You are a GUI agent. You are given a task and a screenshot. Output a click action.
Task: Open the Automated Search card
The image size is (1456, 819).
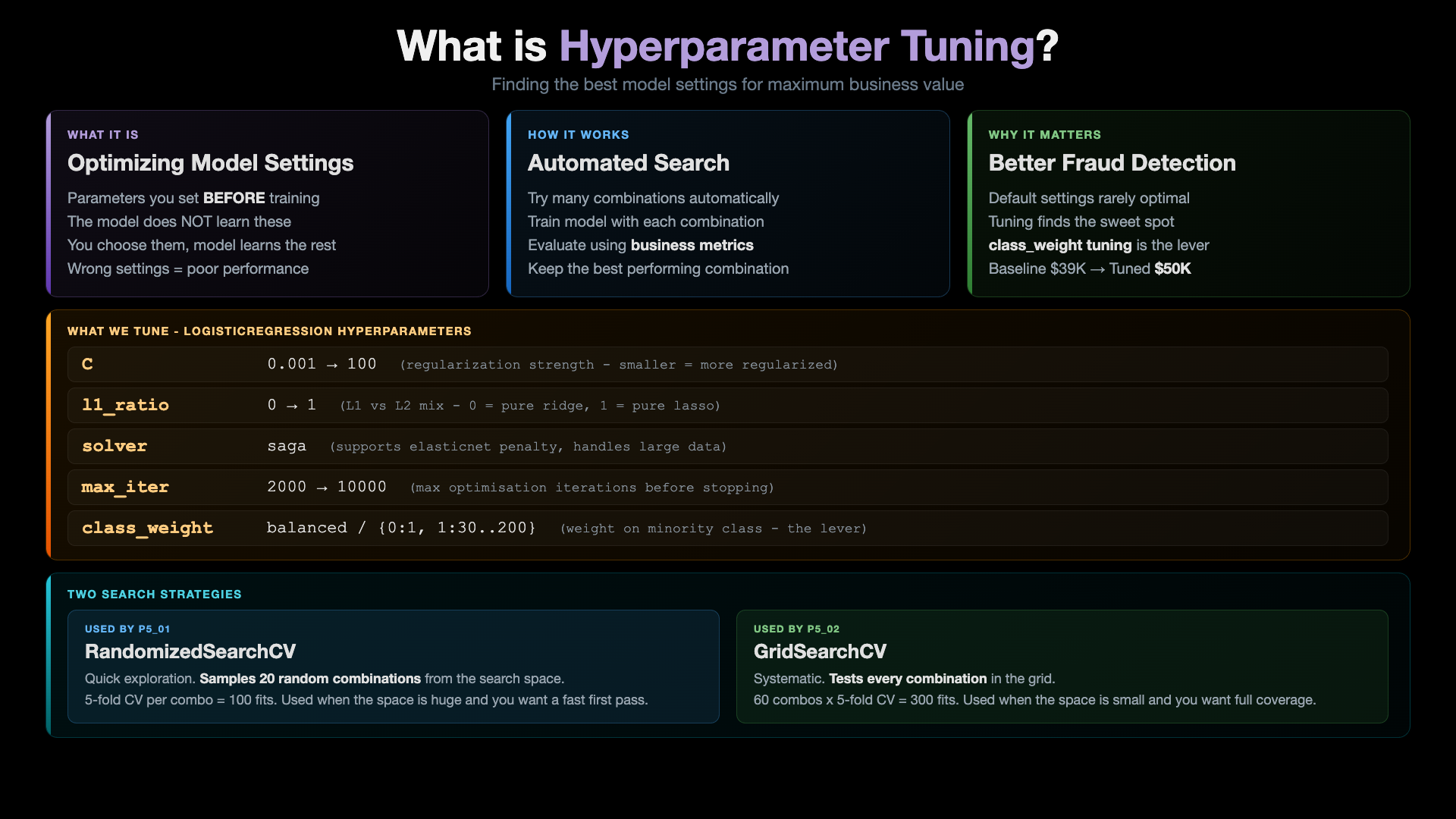728,203
